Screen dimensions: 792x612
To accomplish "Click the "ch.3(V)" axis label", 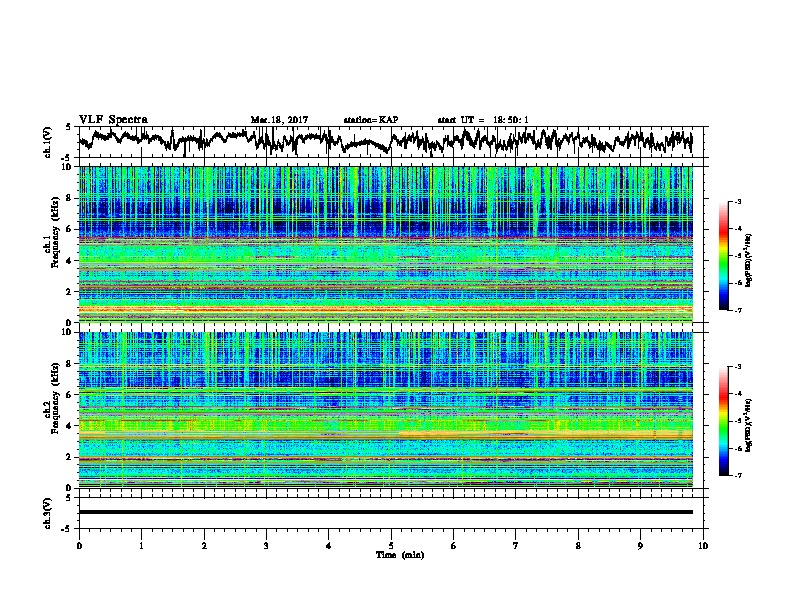I will pyautogui.click(x=48, y=513).
